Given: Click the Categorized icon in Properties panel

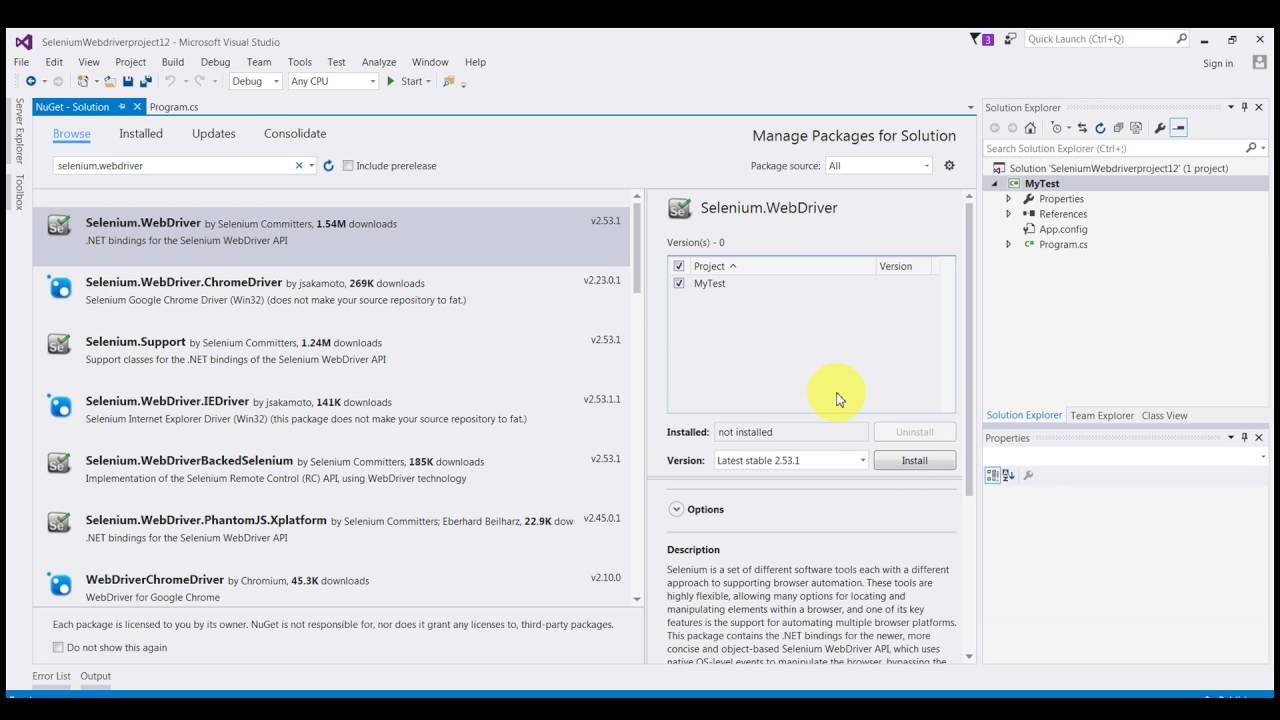Looking at the screenshot, I should pyautogui.click(x=991, y=475).
